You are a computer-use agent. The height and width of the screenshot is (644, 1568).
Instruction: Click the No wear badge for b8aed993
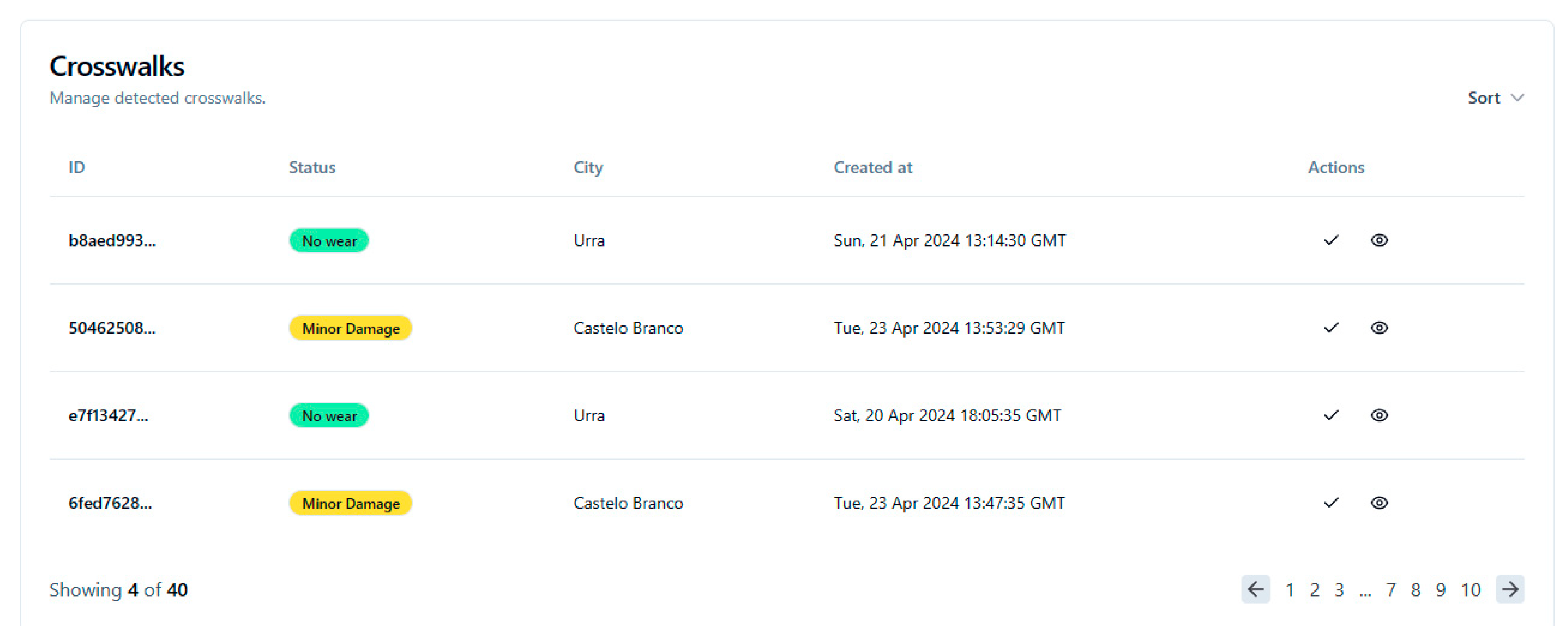coord(329,241)
